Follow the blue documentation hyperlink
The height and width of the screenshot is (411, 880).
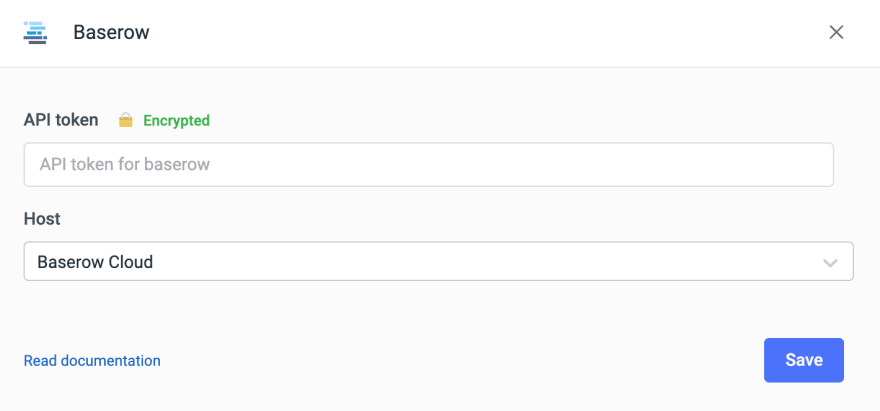pos(92,360)
